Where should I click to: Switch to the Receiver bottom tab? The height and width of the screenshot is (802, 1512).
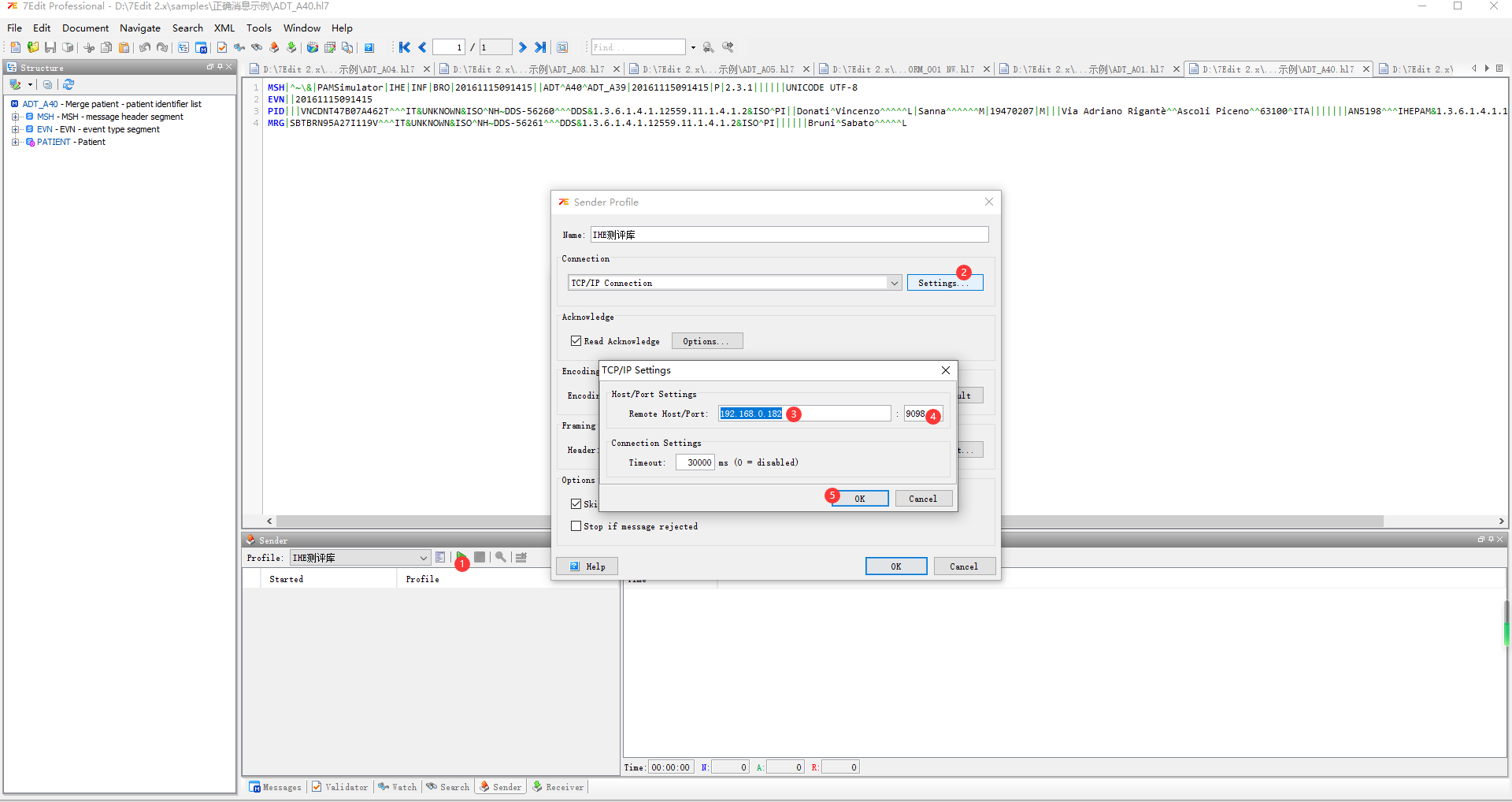click(558, 787)
